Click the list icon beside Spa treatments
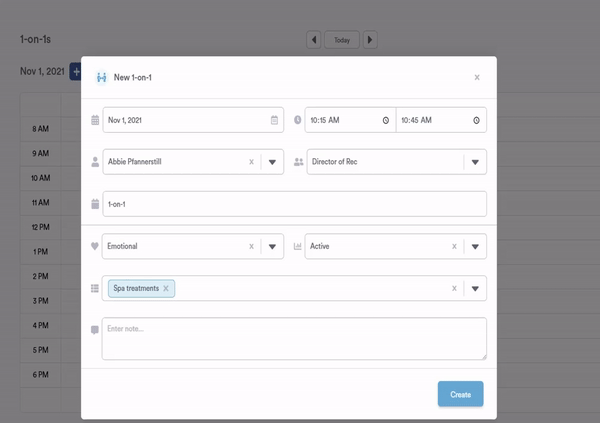Screen dimensions: 600x423 pyautogui.click(x=95, y=288)
